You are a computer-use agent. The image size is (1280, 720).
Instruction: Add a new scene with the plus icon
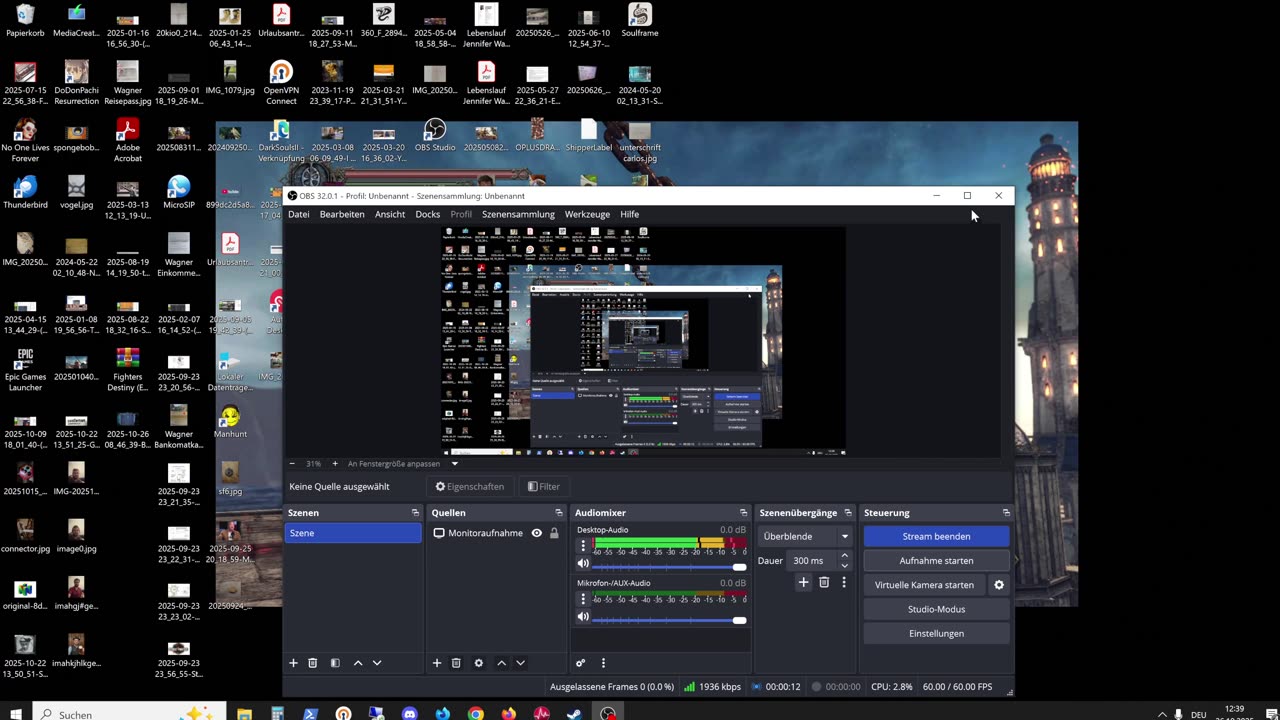(x=293, y=663)
